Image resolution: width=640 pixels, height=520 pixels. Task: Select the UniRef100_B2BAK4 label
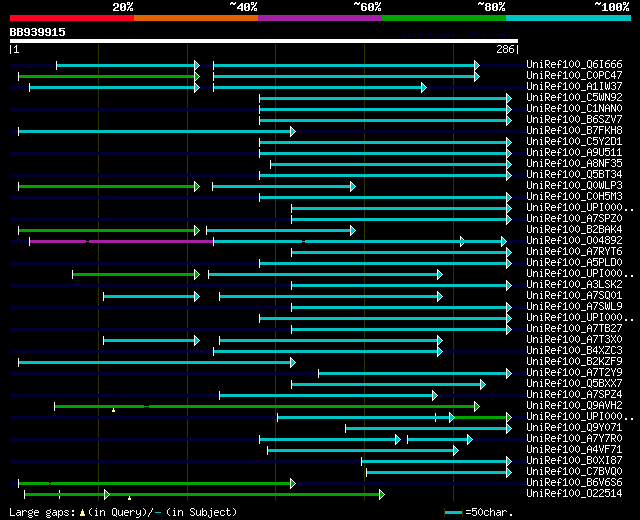pyautogui.click(x=574, y=229)
